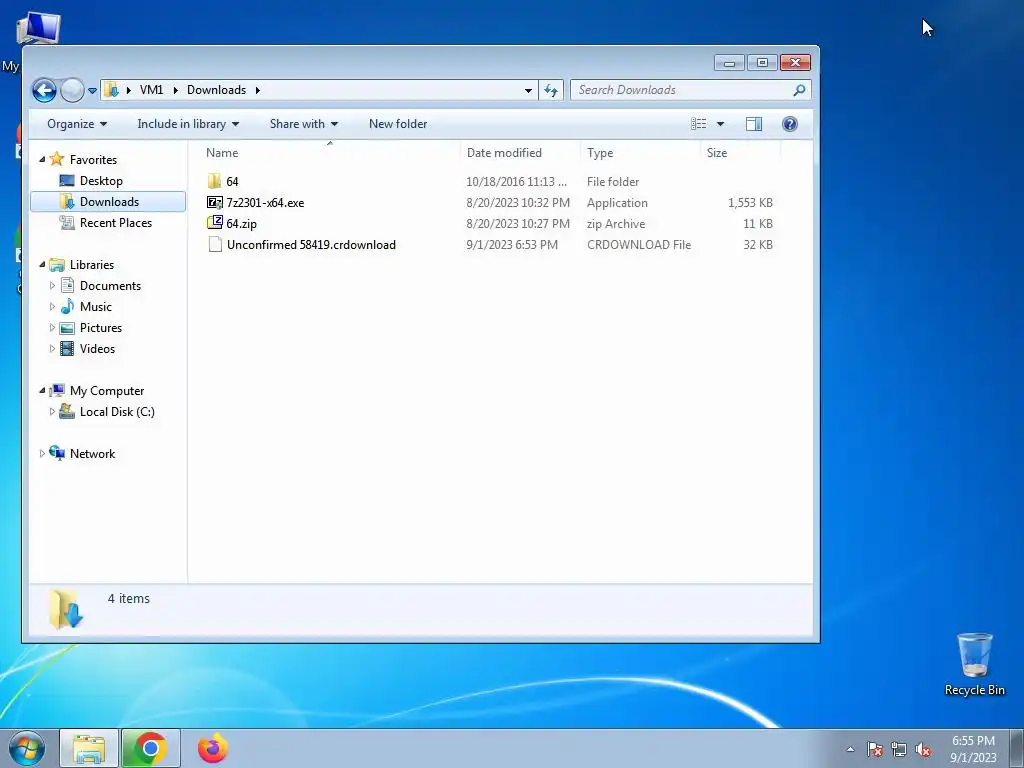Image resolution: width=1024 pixels, height=768 pixels.
Task: Launch Firefox from the taskbar
Action: pos(213,748)
